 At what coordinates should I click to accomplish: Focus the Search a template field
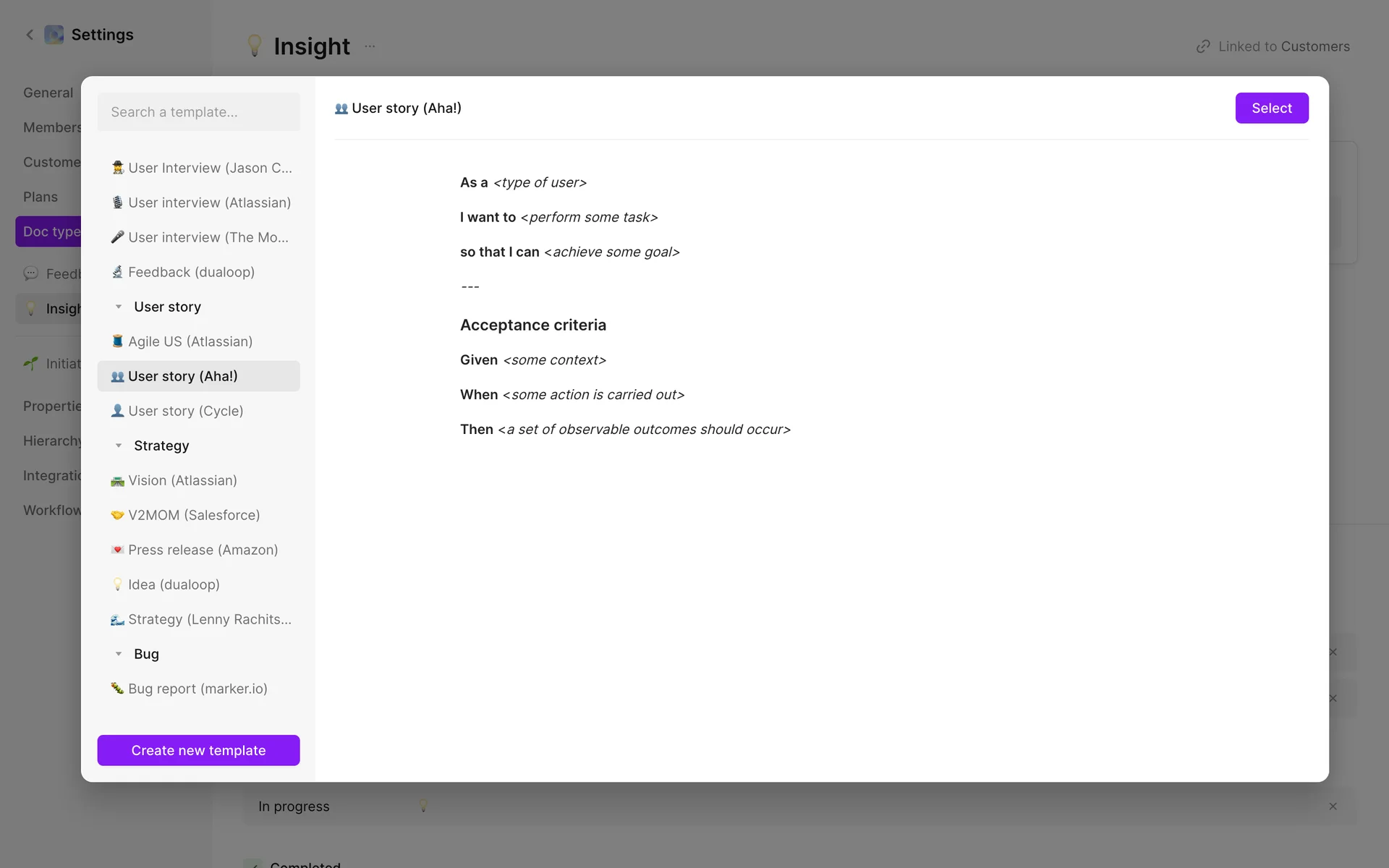point(198,112)
